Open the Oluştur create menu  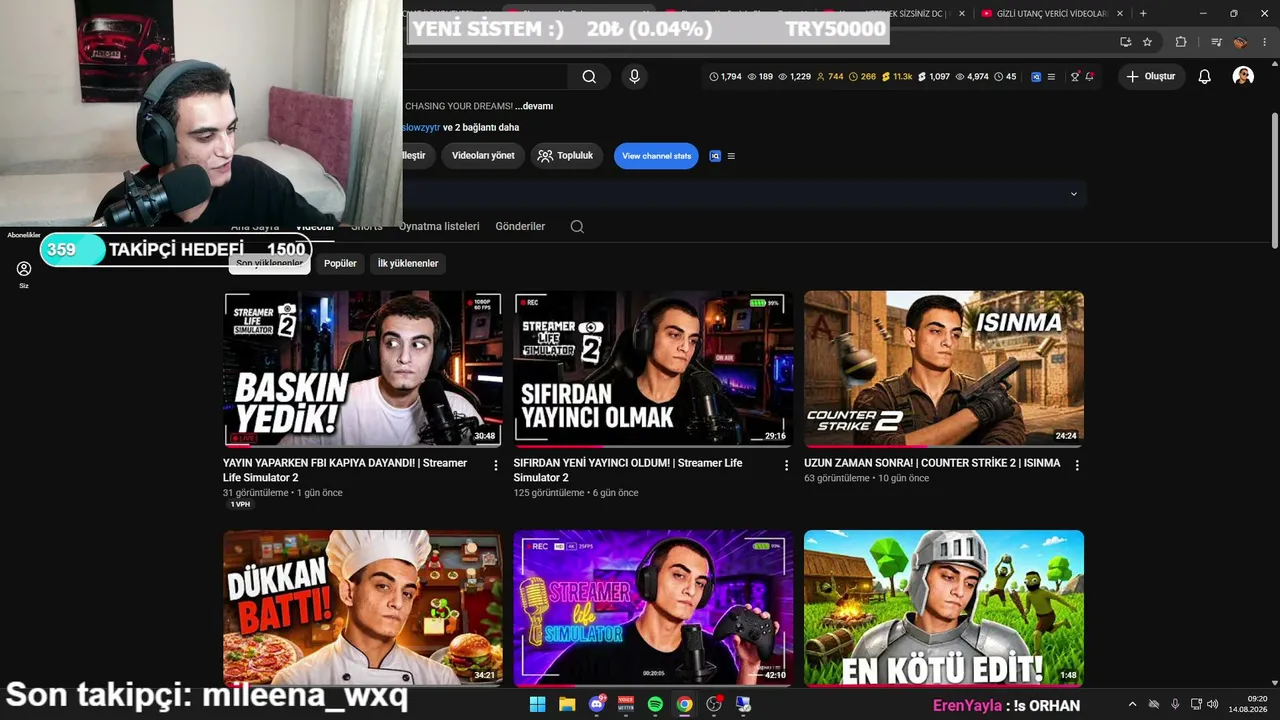pos(1151,77)
